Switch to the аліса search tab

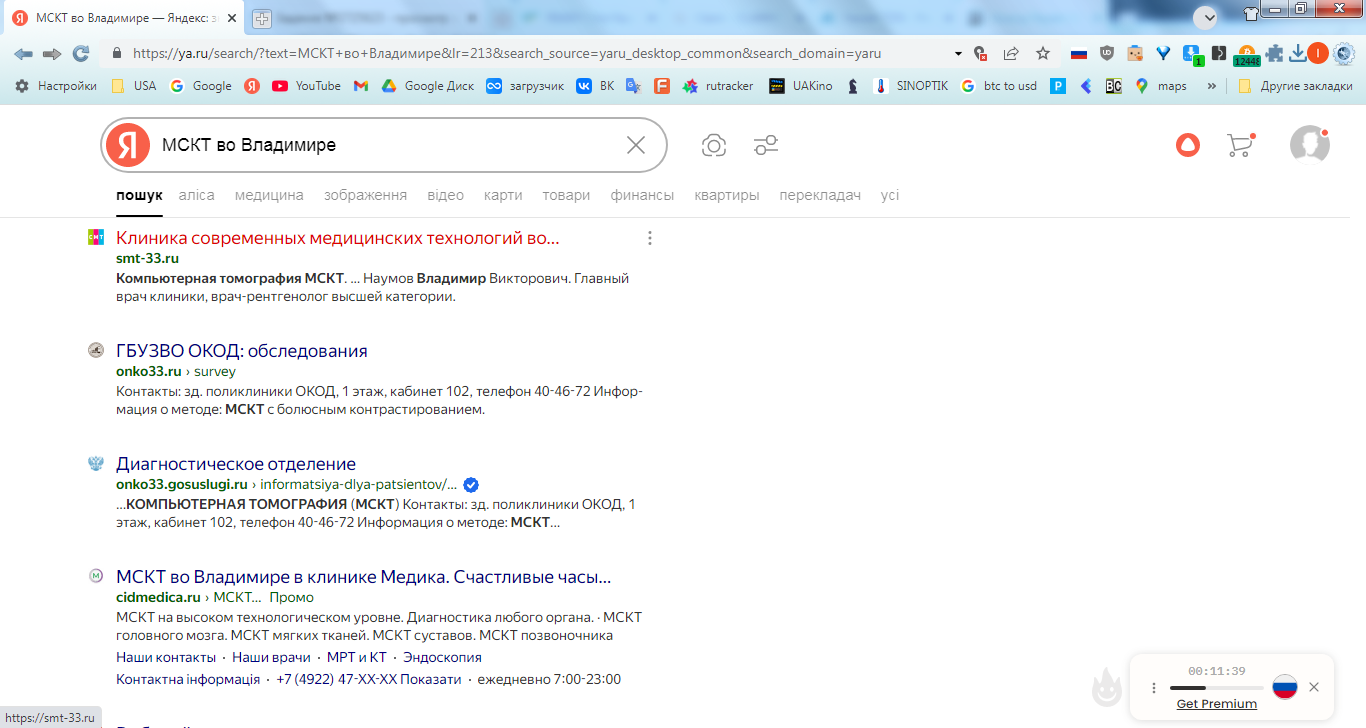[197, 195]
